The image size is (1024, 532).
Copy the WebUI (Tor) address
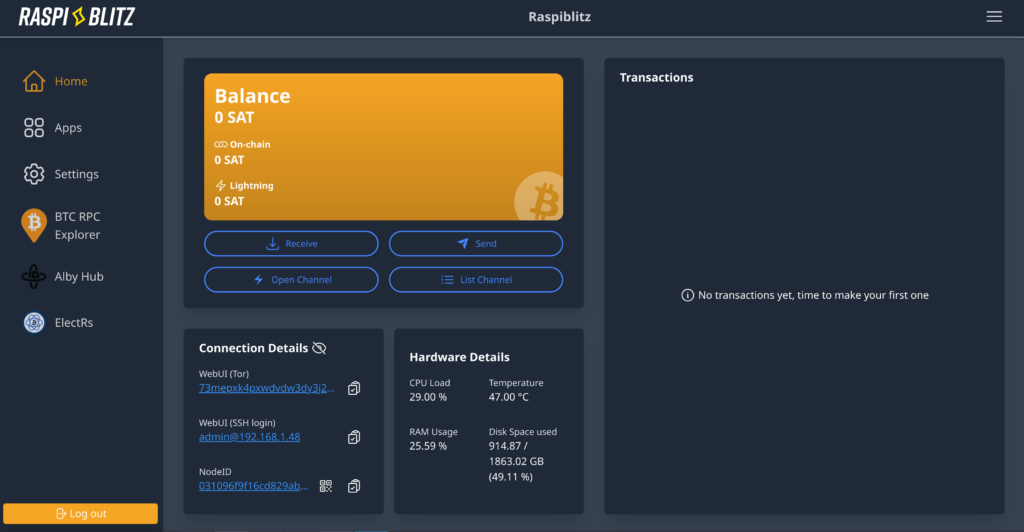click(354, 388)
